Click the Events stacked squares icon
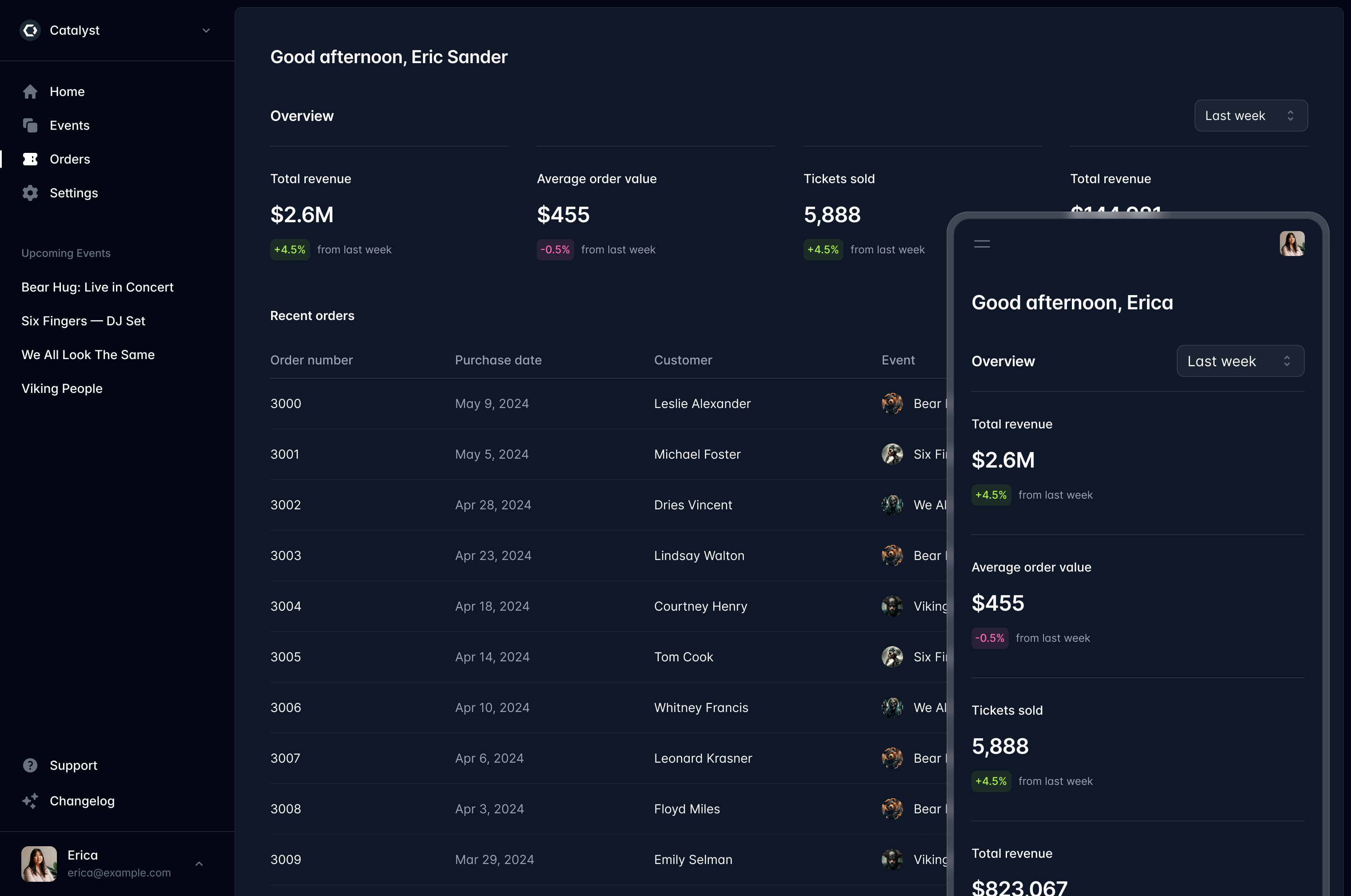The image size is (1351, 896). [30, 126]
